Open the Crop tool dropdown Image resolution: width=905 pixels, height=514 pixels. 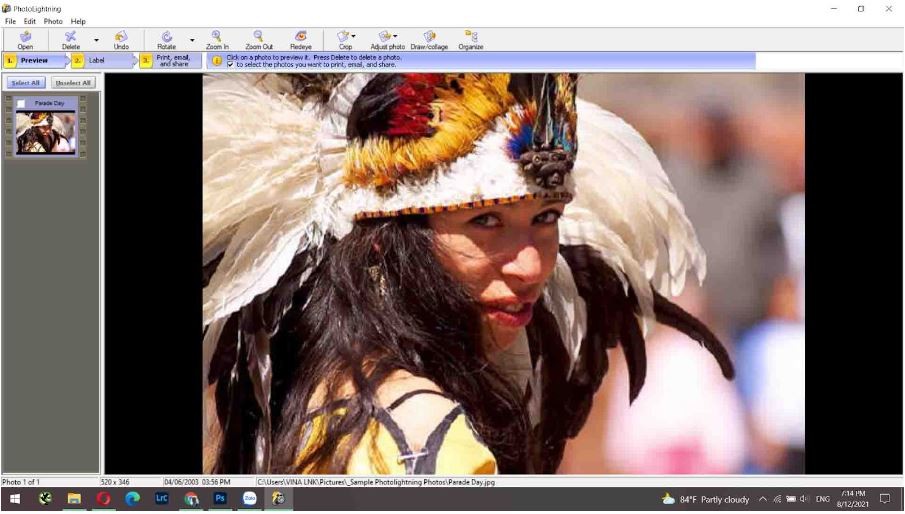coord(346,39)
